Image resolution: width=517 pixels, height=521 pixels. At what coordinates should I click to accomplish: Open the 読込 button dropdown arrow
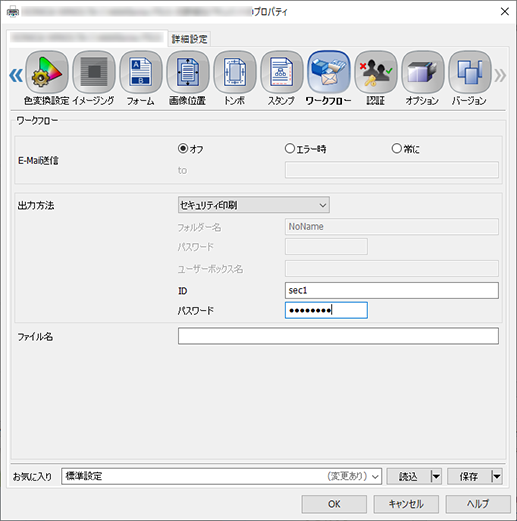(x=436, y=476)
